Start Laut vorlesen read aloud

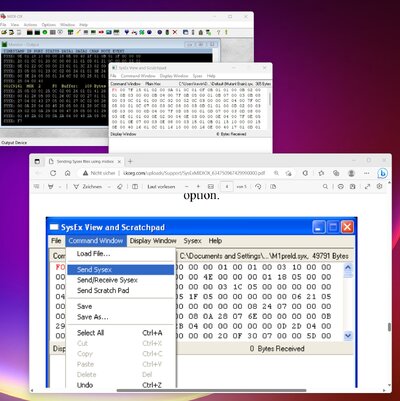(x=161, y=186)
